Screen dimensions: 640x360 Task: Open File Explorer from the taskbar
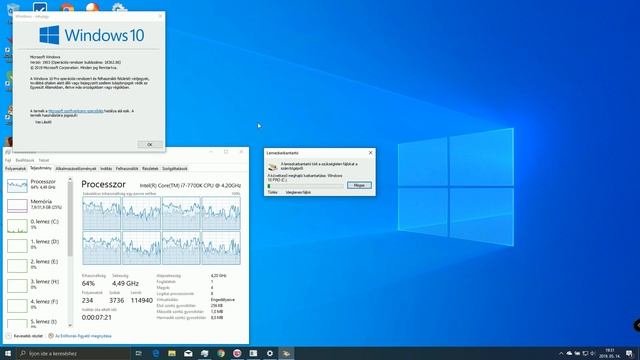[172, 353]
